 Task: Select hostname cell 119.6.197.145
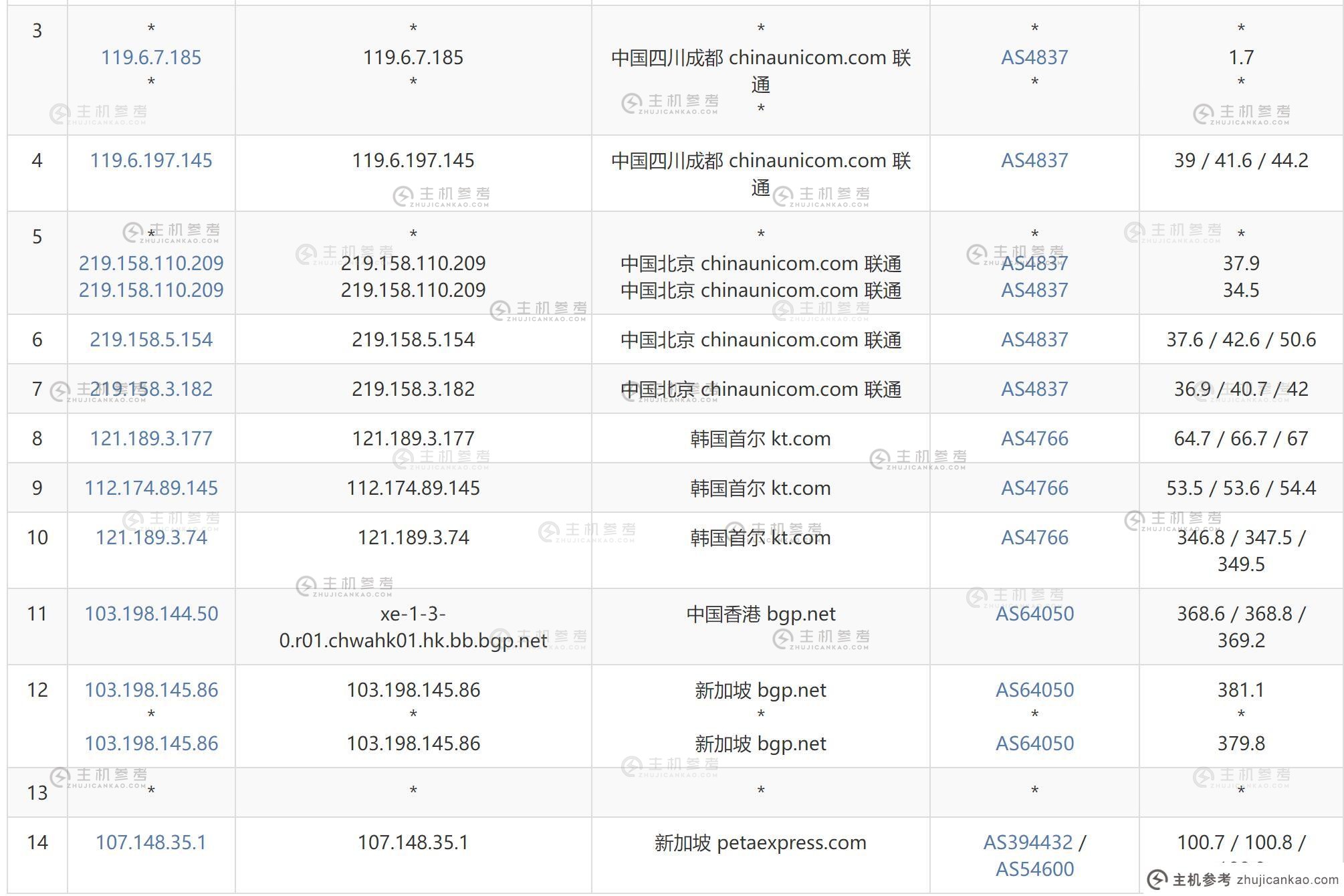pyautogui.click(x=413, y=160)
